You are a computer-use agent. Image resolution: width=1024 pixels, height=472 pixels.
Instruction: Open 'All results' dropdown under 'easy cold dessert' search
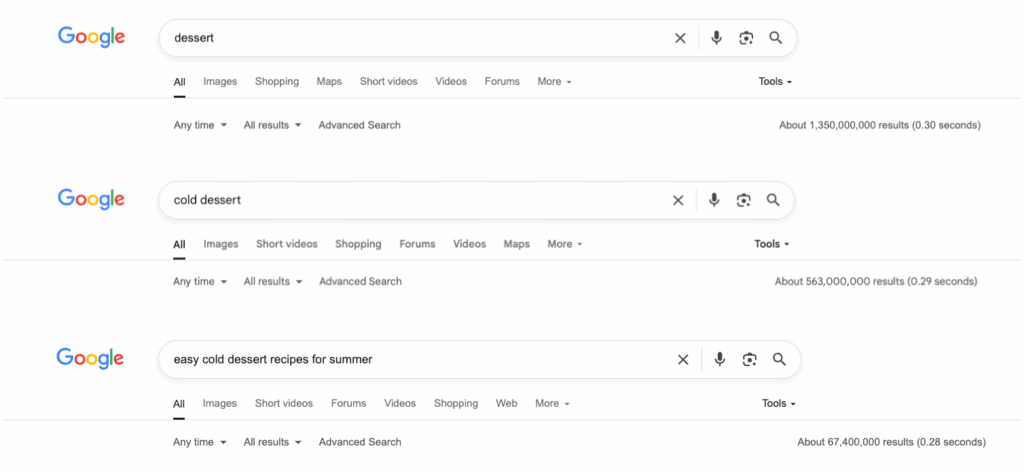click(273, 442)
